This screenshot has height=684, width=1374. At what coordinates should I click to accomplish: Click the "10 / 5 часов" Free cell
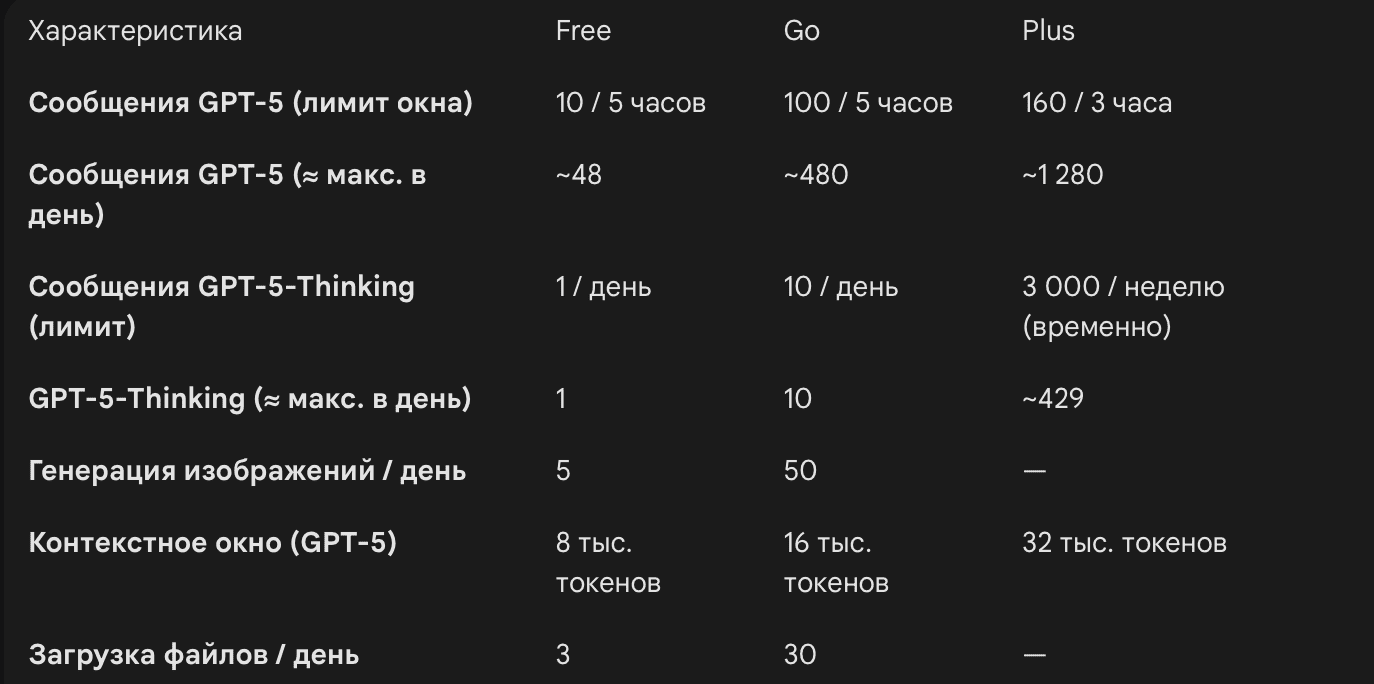pos(630,103)
